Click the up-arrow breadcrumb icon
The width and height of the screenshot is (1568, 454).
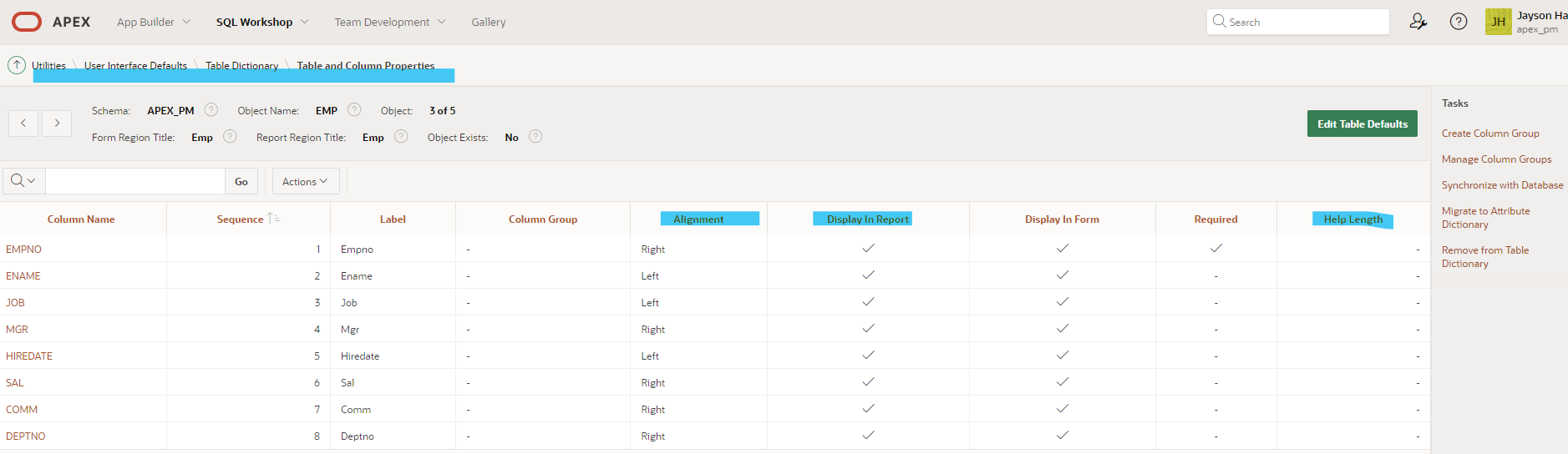tap(17, 65)
